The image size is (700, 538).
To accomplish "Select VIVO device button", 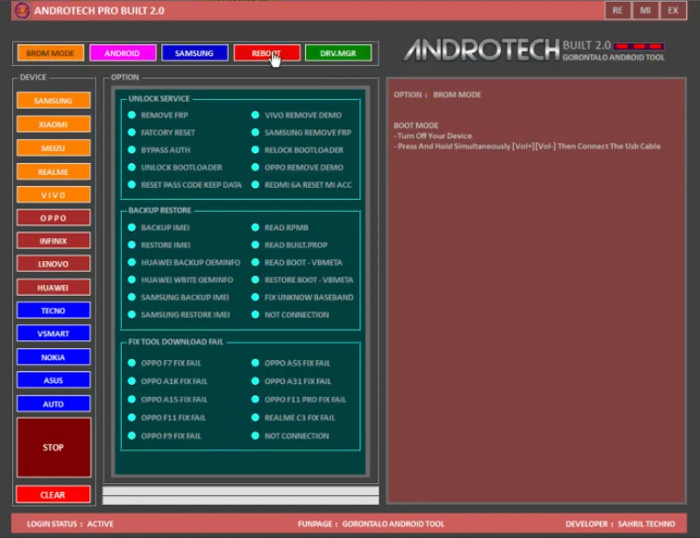I will click(53, 195).
